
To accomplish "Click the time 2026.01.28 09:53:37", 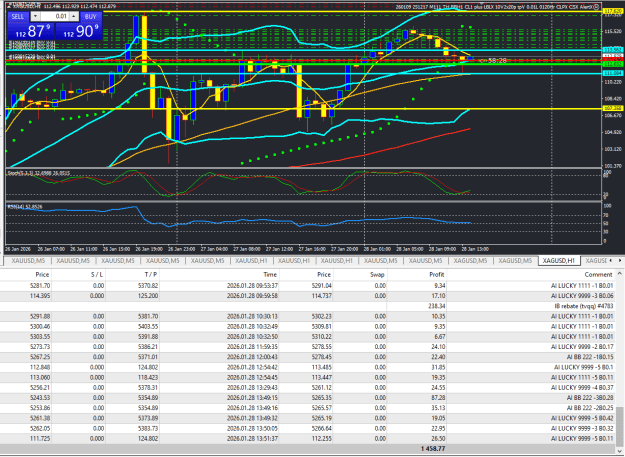I will 252,286.
